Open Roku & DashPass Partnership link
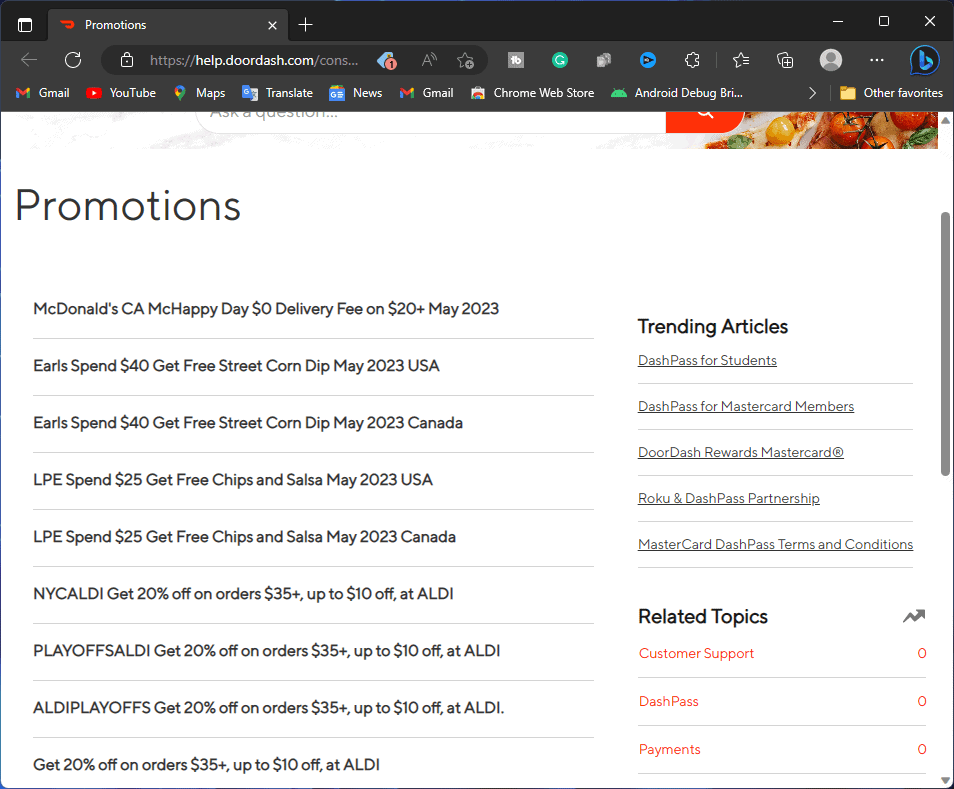 click(728, 498)
